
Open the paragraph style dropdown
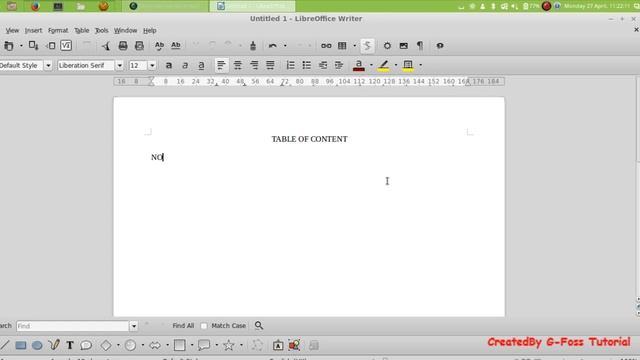coord(48,65)
